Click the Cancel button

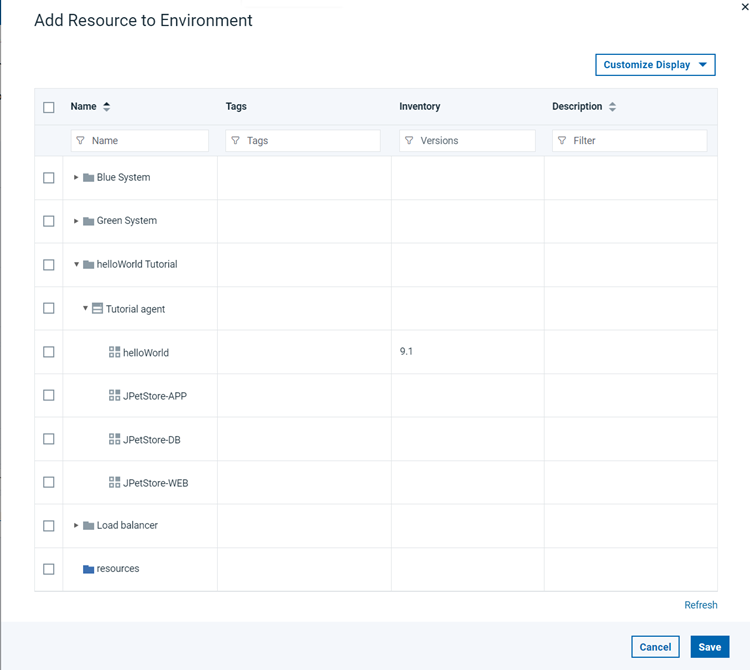tap(655, 647)
